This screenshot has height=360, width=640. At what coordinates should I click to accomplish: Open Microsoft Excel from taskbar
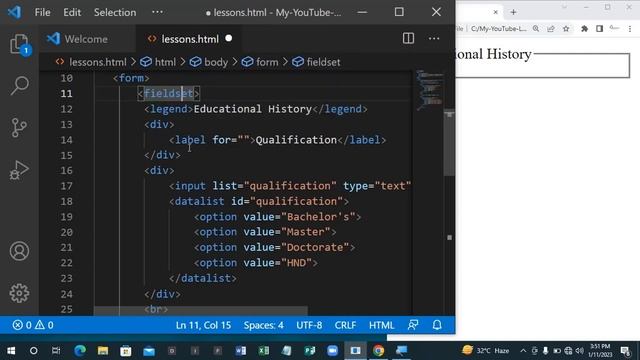(x=264, y=351)
